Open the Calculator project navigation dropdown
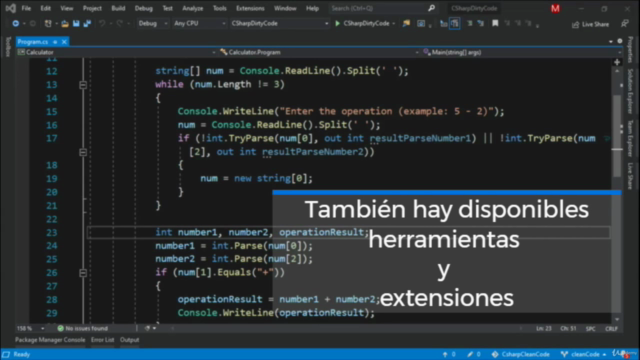640x360 pixels. (117, 52)
